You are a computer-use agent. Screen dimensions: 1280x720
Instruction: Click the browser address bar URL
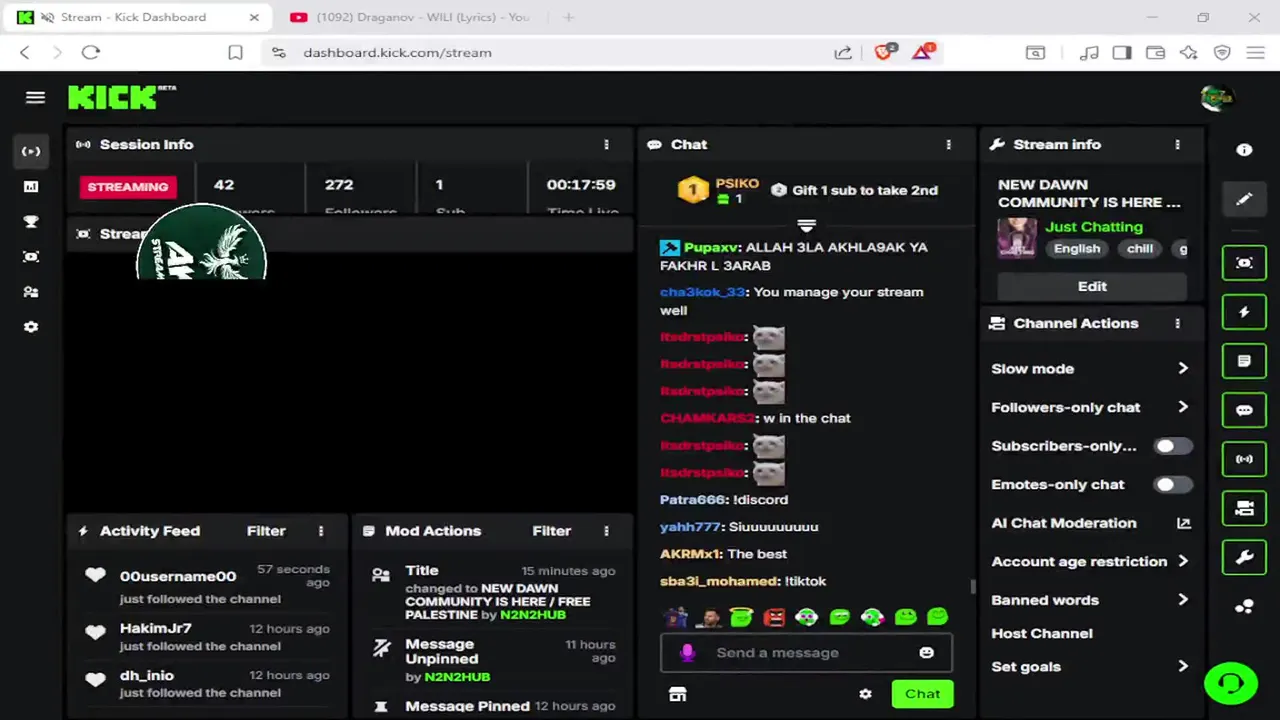[x=397, y=52]
